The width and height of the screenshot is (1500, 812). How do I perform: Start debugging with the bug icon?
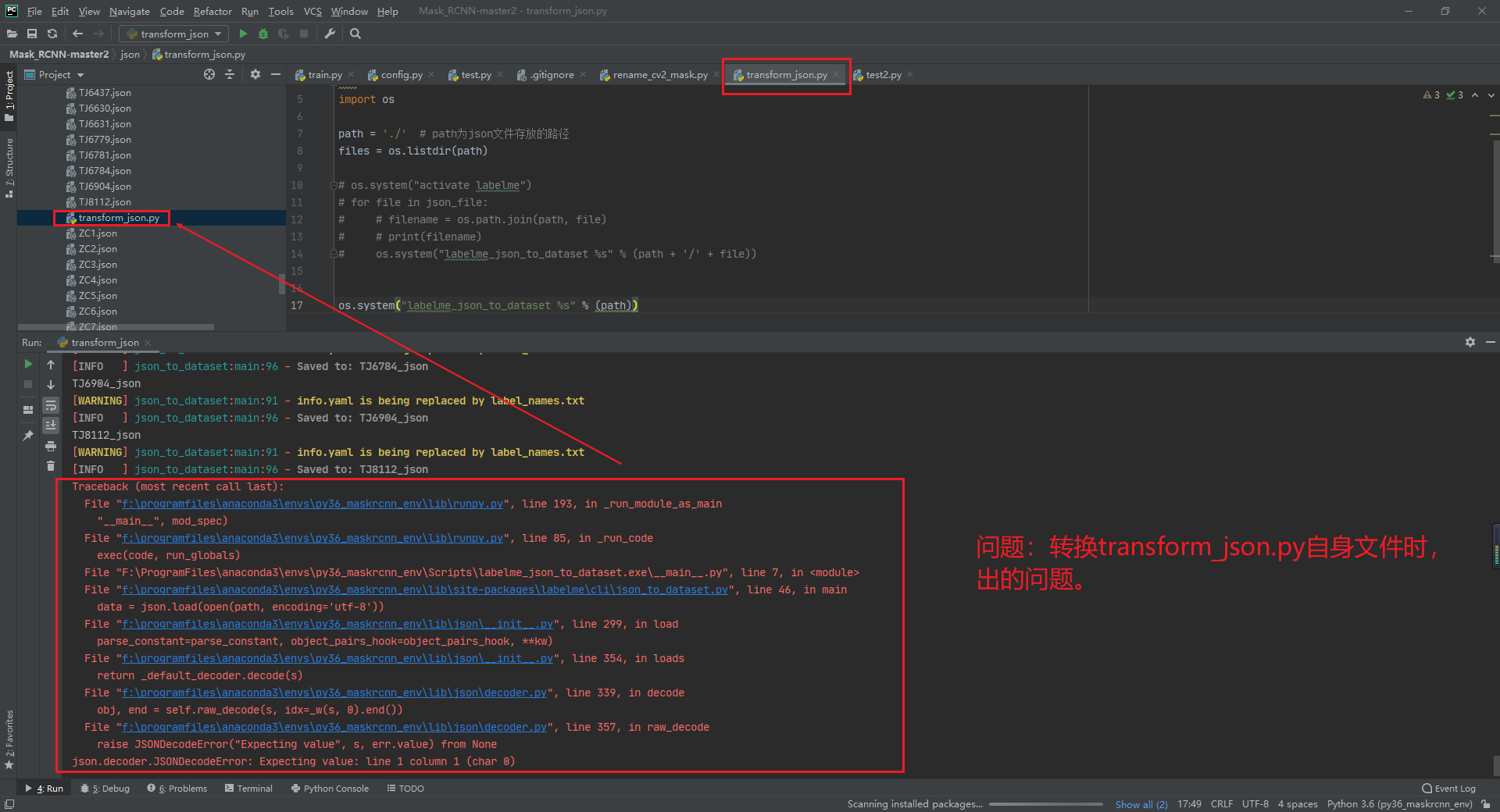tap(263, 34)
